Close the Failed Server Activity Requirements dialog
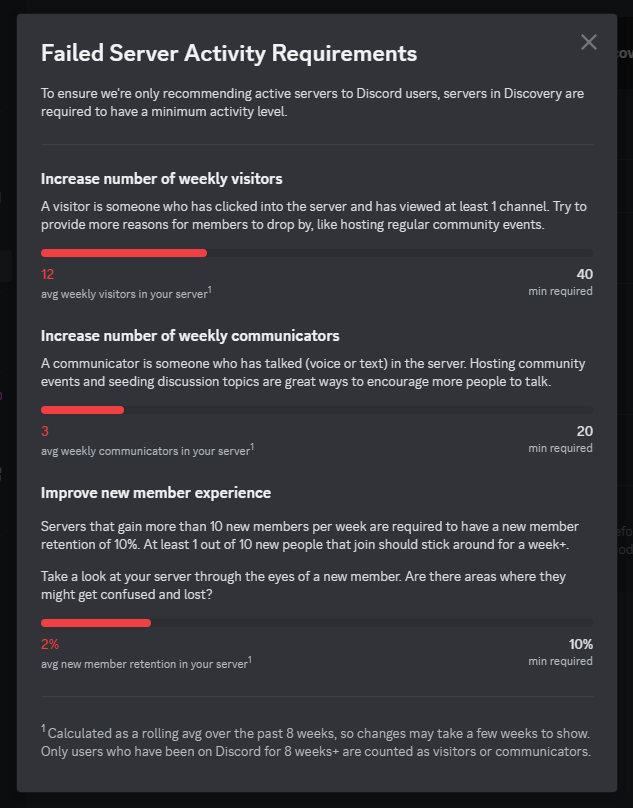The width and height of the screenshot is (633, 808). [x=589, y=42]
